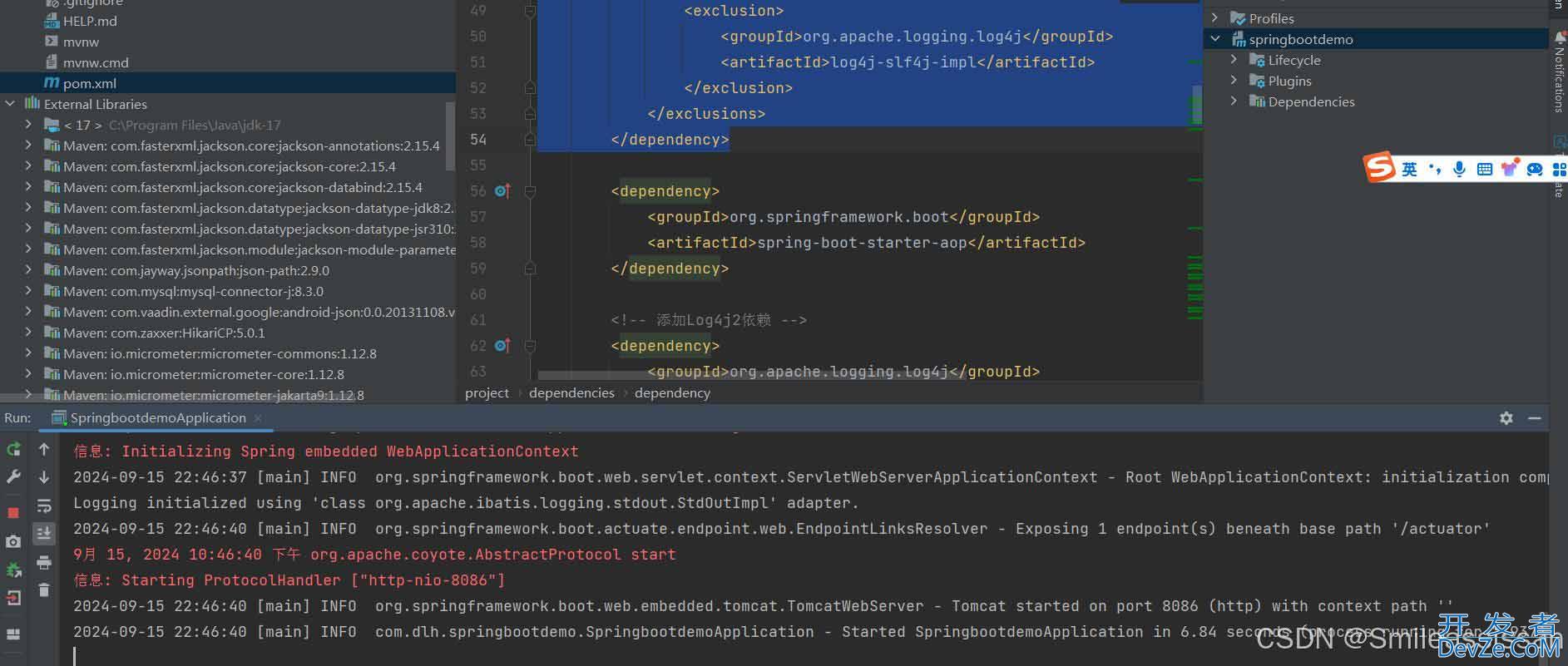Expand the Dependencies node in Maven

pos(1234,101)
